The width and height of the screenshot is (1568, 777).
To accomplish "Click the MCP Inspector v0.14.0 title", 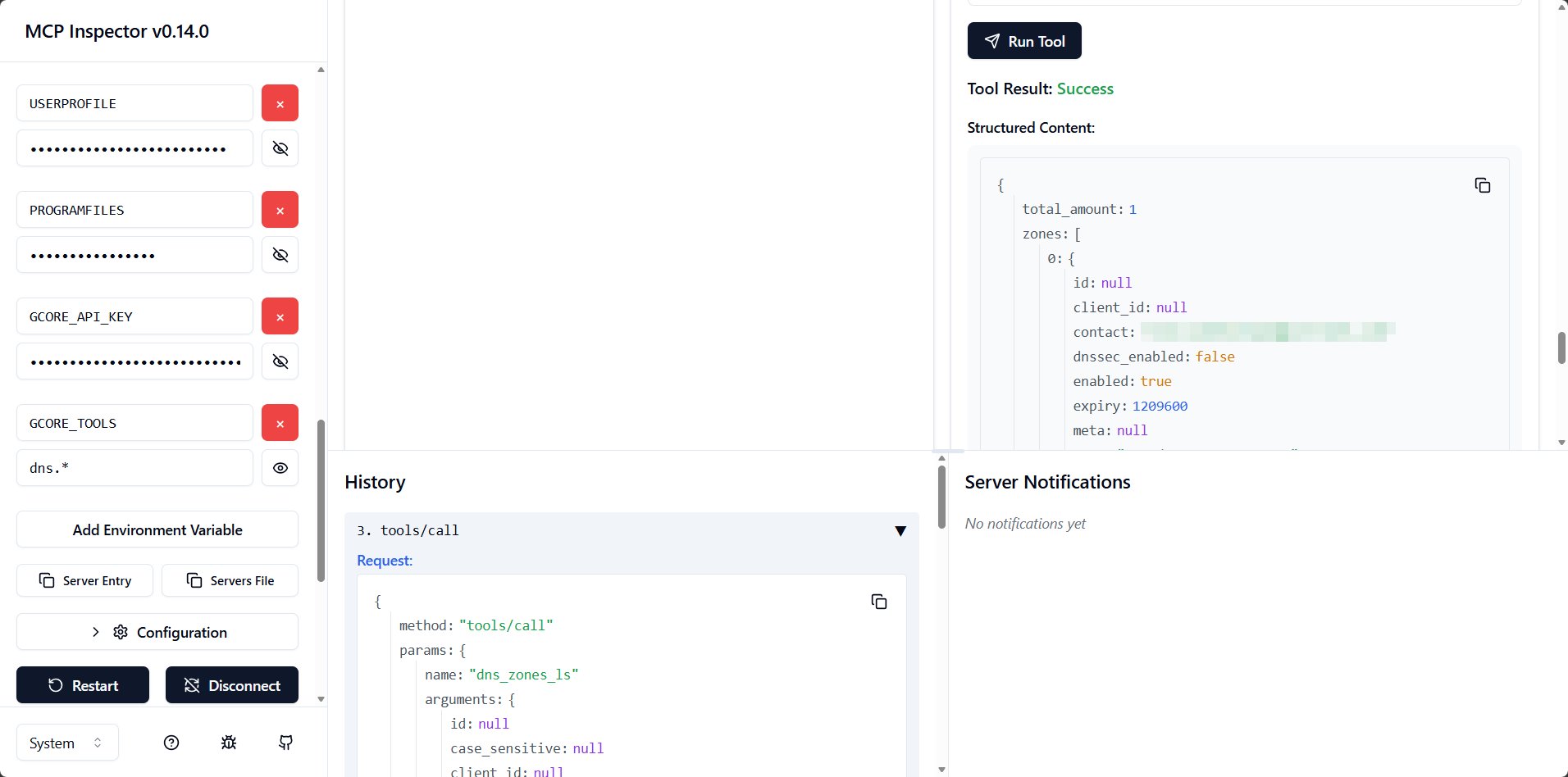I will [116, 31].
